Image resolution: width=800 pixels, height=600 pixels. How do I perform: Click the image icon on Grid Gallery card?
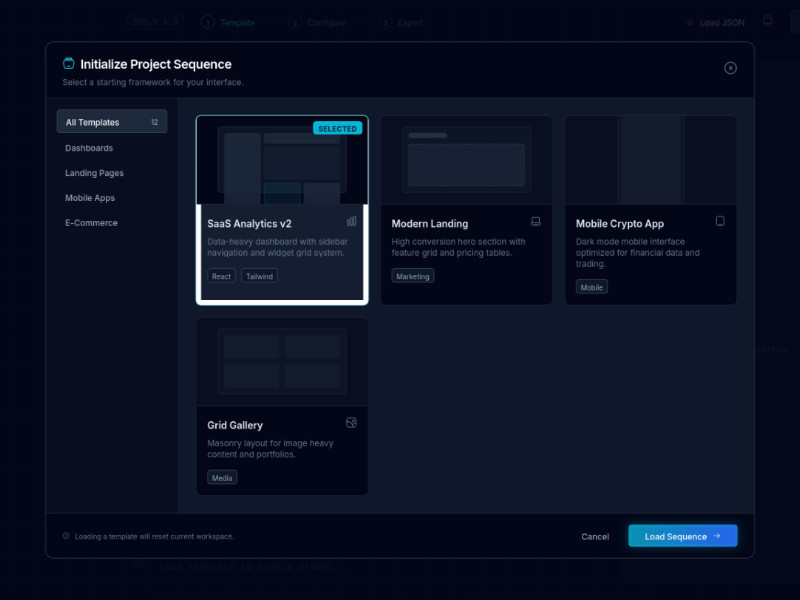tap(351, 423)
